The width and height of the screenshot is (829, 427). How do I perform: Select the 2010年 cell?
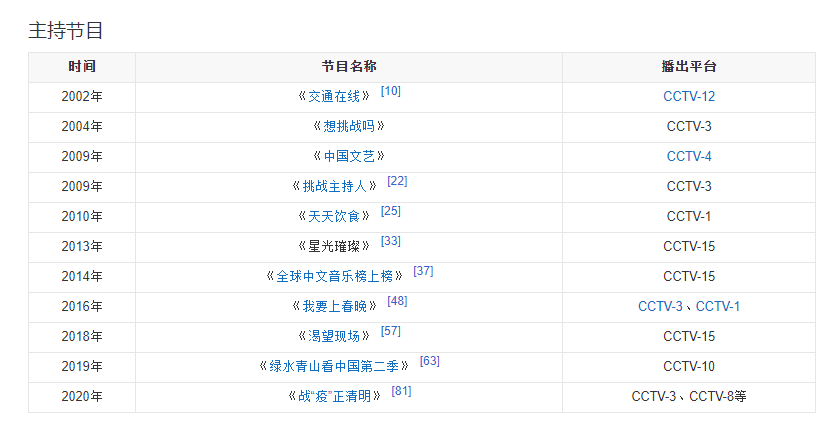pyautogui.click(x=82, y=217)
